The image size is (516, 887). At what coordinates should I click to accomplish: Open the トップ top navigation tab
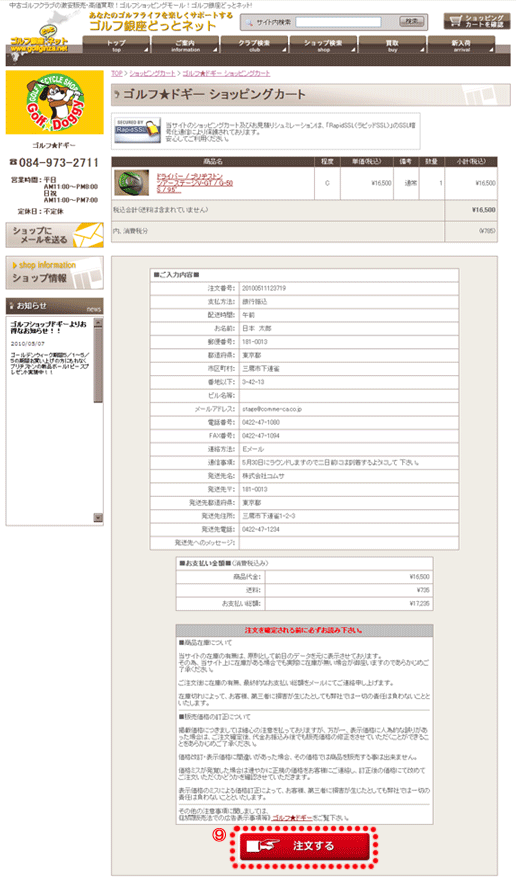[x=117, y=45]
